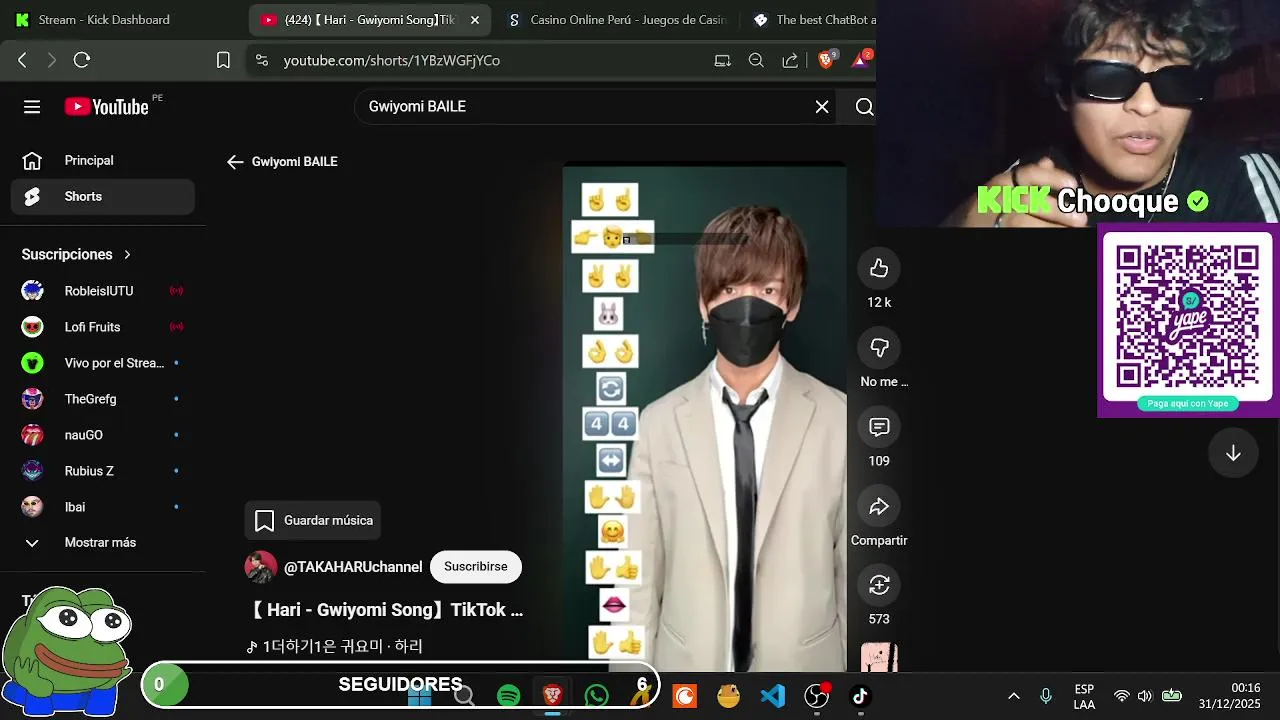
Task: Like the Gwiyomi Song short
Action: [x=879, y=268]
